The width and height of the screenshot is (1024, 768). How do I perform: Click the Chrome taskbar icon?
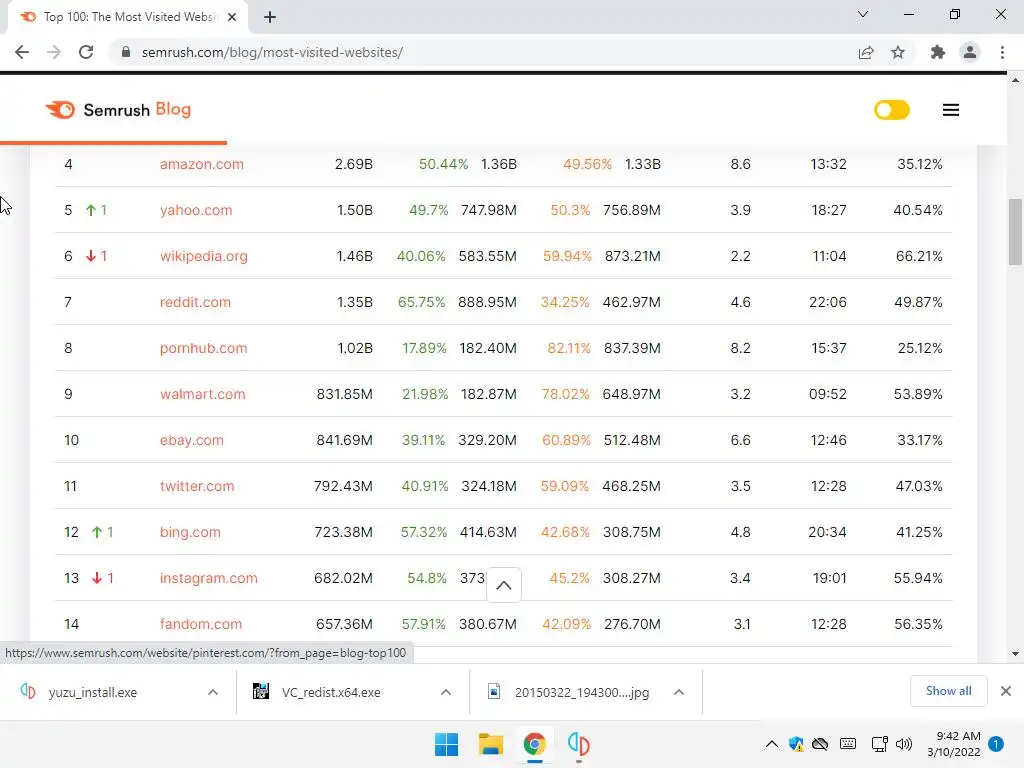point(534,744)
